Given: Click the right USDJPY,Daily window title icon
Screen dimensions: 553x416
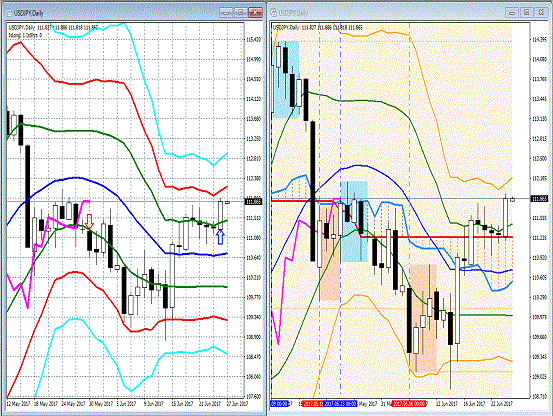Looking at the screenshot, I should [x=273, y=13].
